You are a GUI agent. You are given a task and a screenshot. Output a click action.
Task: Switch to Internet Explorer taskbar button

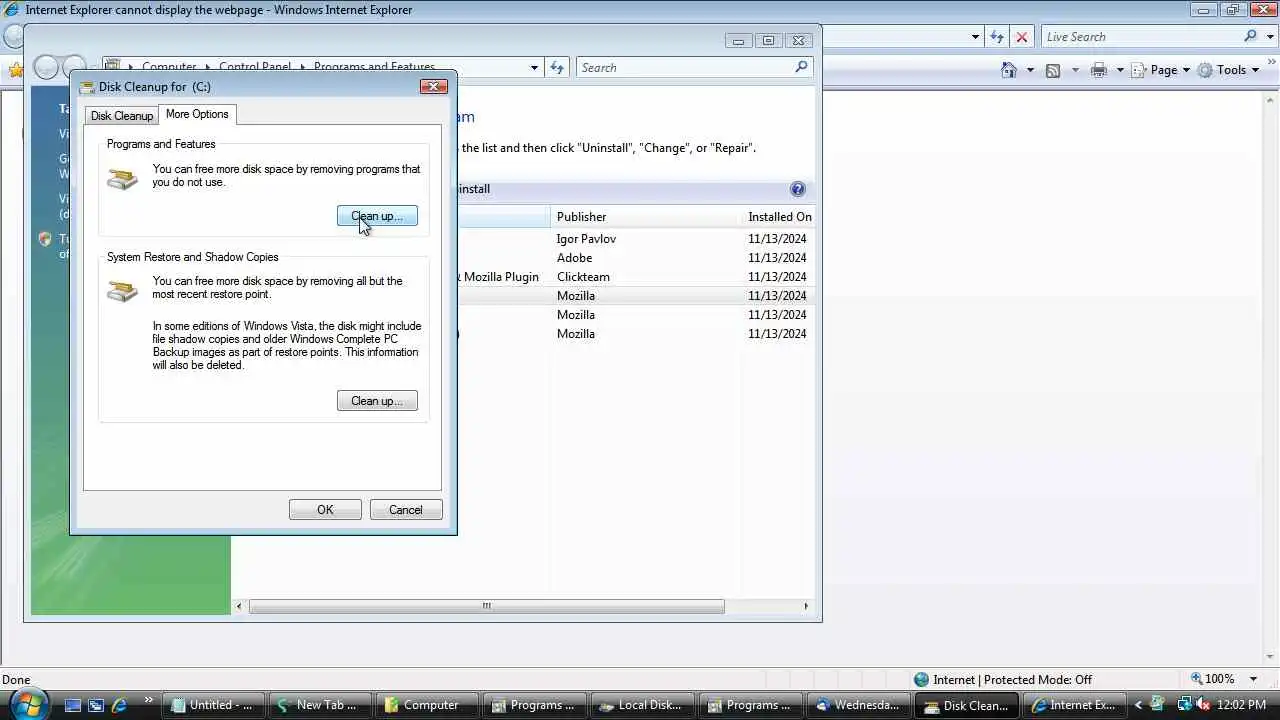[x=1073, y=705]
